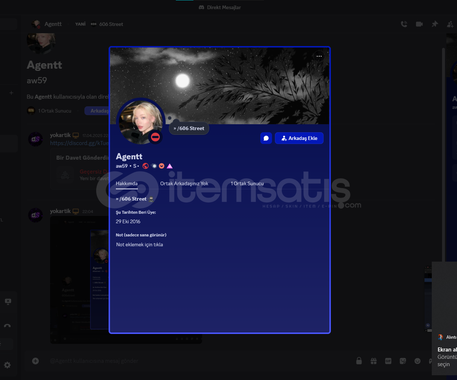457x380 pixels.
Task: Click Agentt's large profile avatar
Action: tap(141, 122)
